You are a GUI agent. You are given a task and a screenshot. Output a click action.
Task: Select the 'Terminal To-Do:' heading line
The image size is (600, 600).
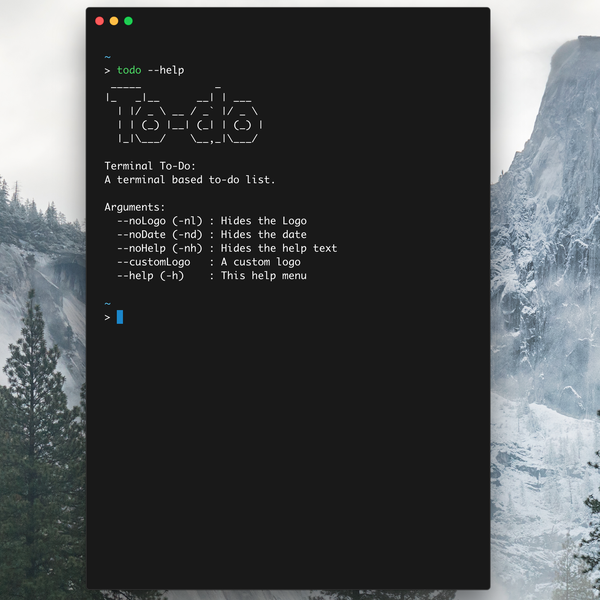click(x=150, y=166)
